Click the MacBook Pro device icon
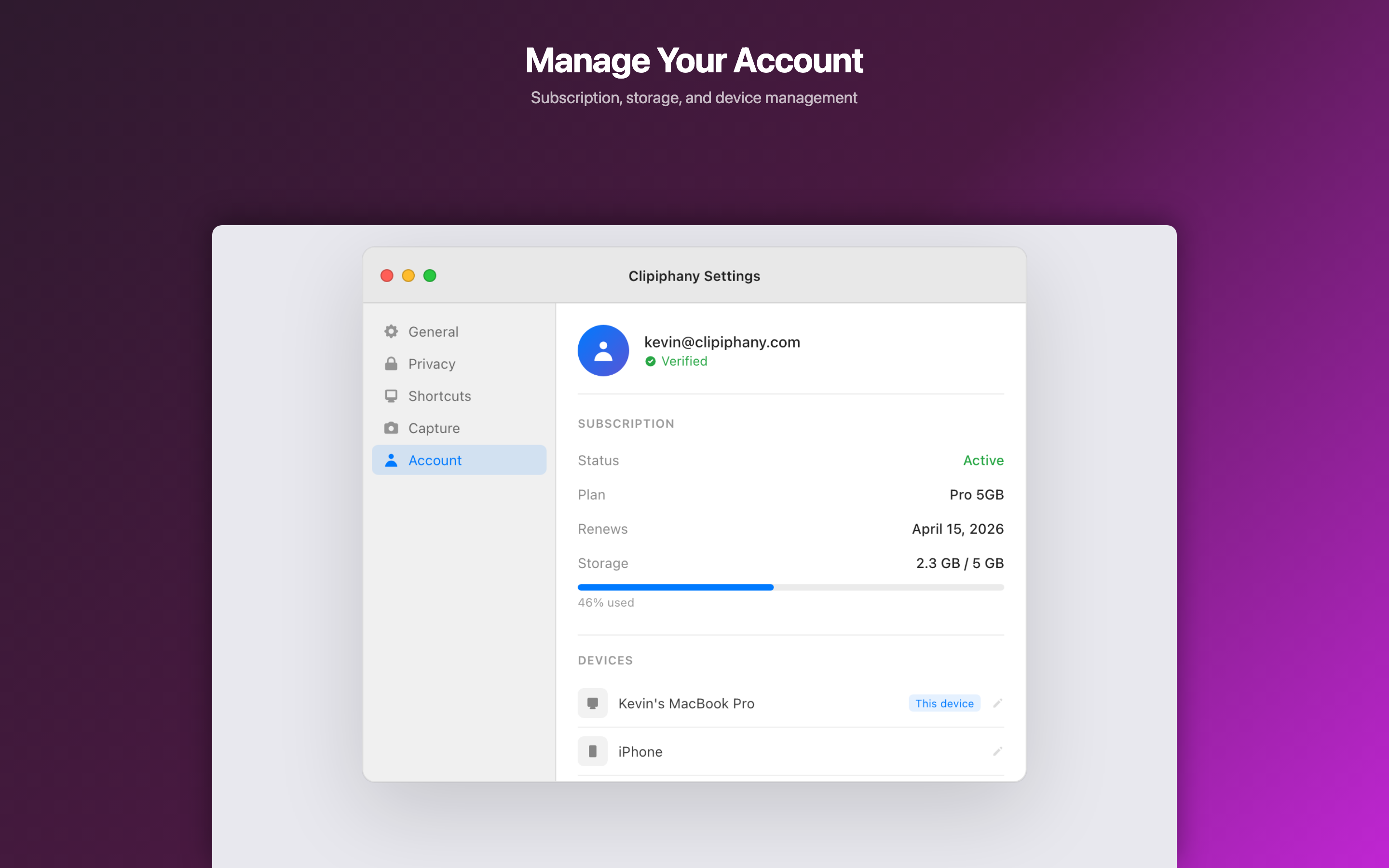1389x868 pixels. (592, 703)
